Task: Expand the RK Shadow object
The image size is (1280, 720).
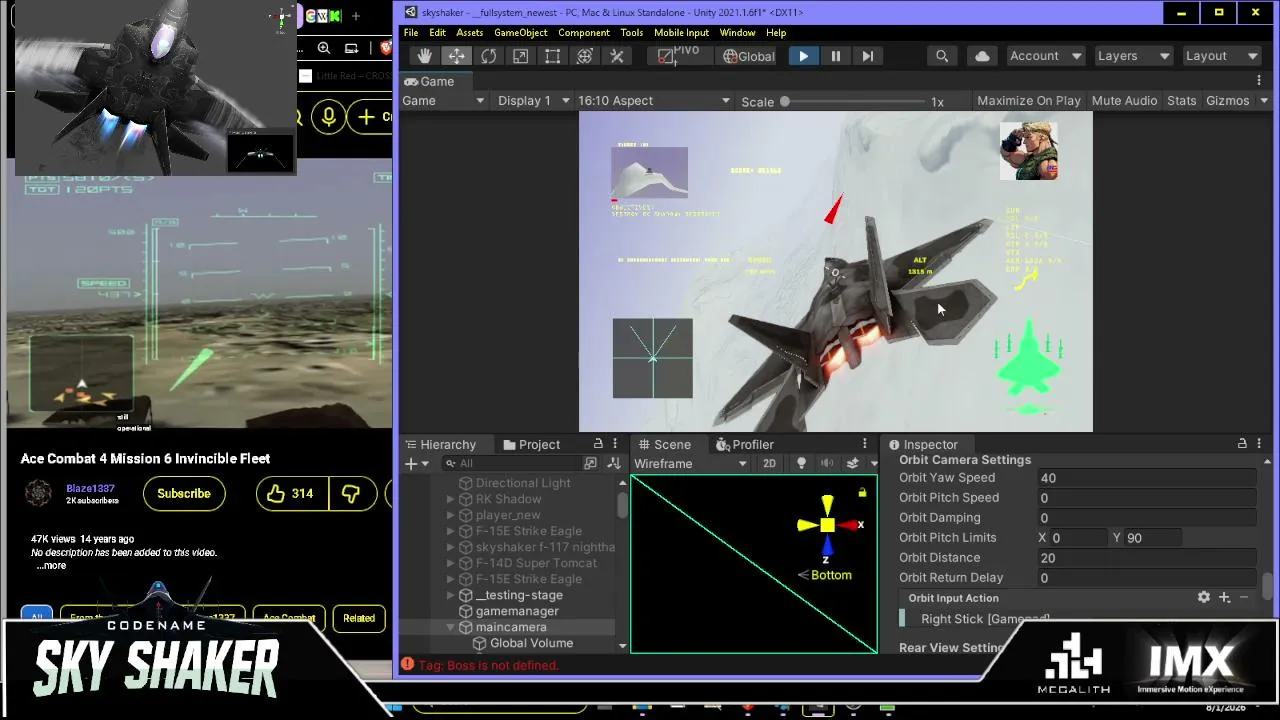Action: pos(451,499)
